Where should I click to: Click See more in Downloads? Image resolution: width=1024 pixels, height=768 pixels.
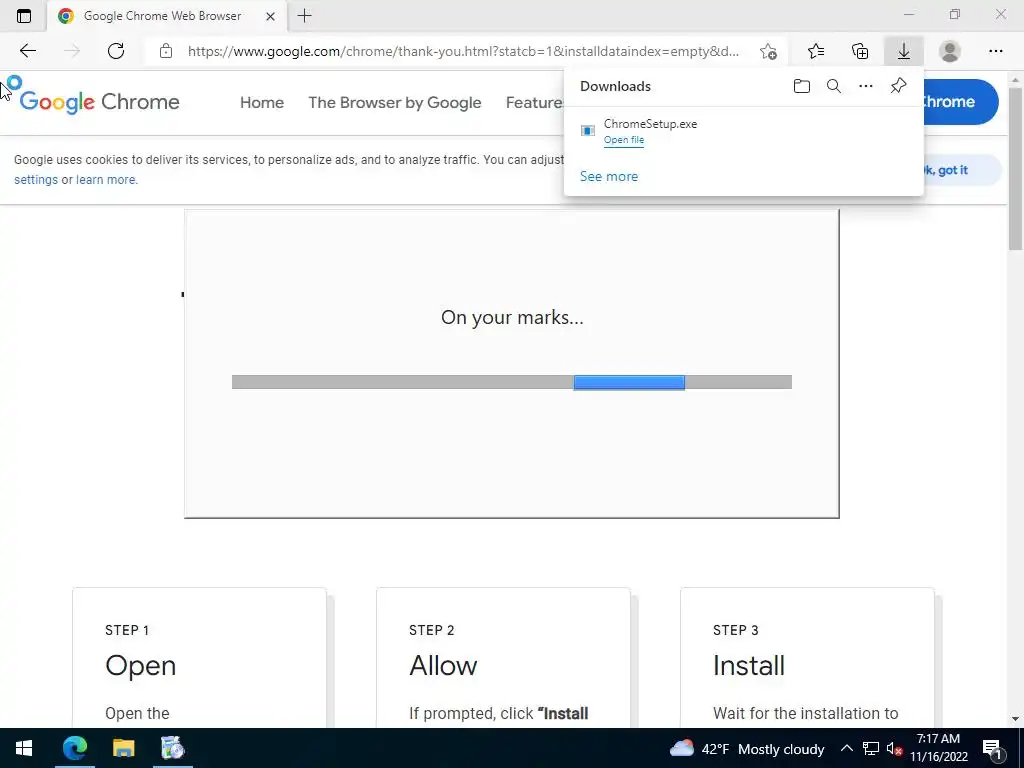click(609, 176)
